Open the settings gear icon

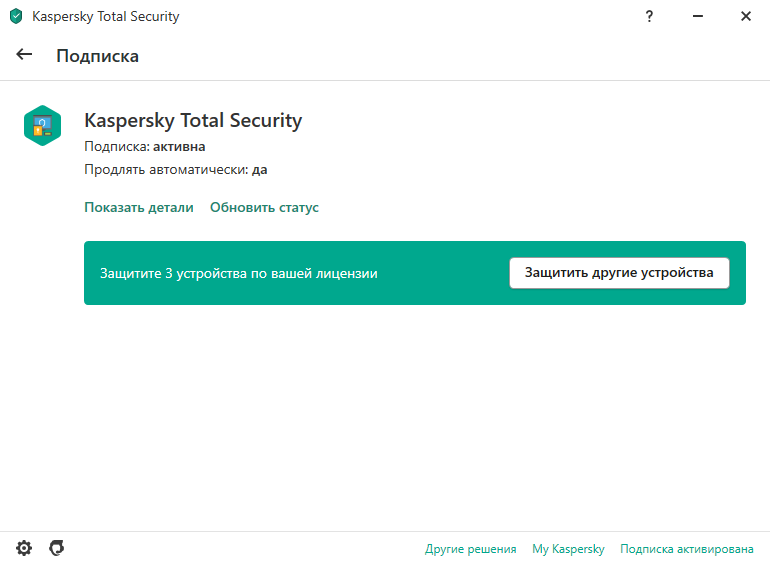pos(24,548)
